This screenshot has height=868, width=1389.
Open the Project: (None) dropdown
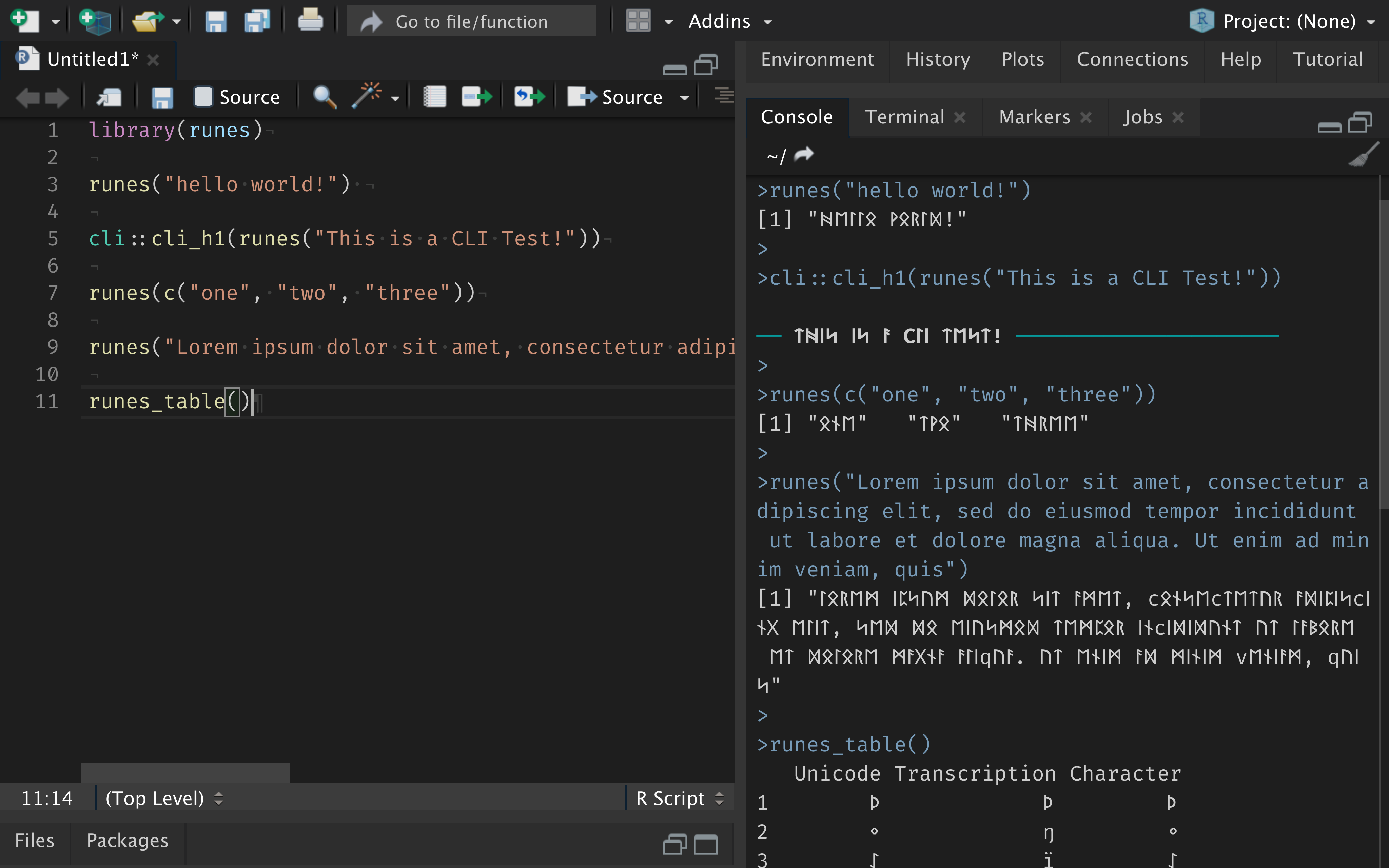click(1289, 22)
